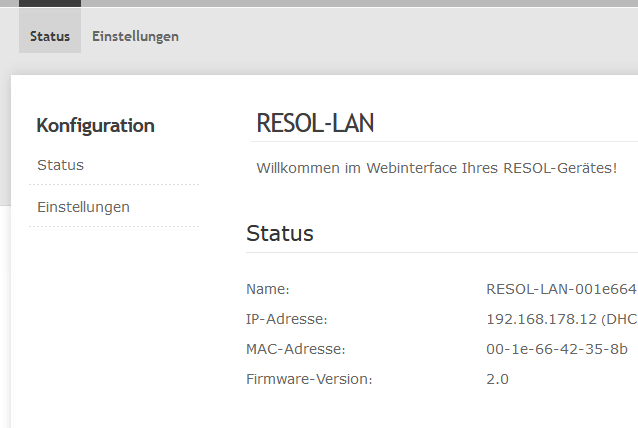Click the Konfiguration sidebar heading
This screenshot has height=428, width=638.
[95, 125]
